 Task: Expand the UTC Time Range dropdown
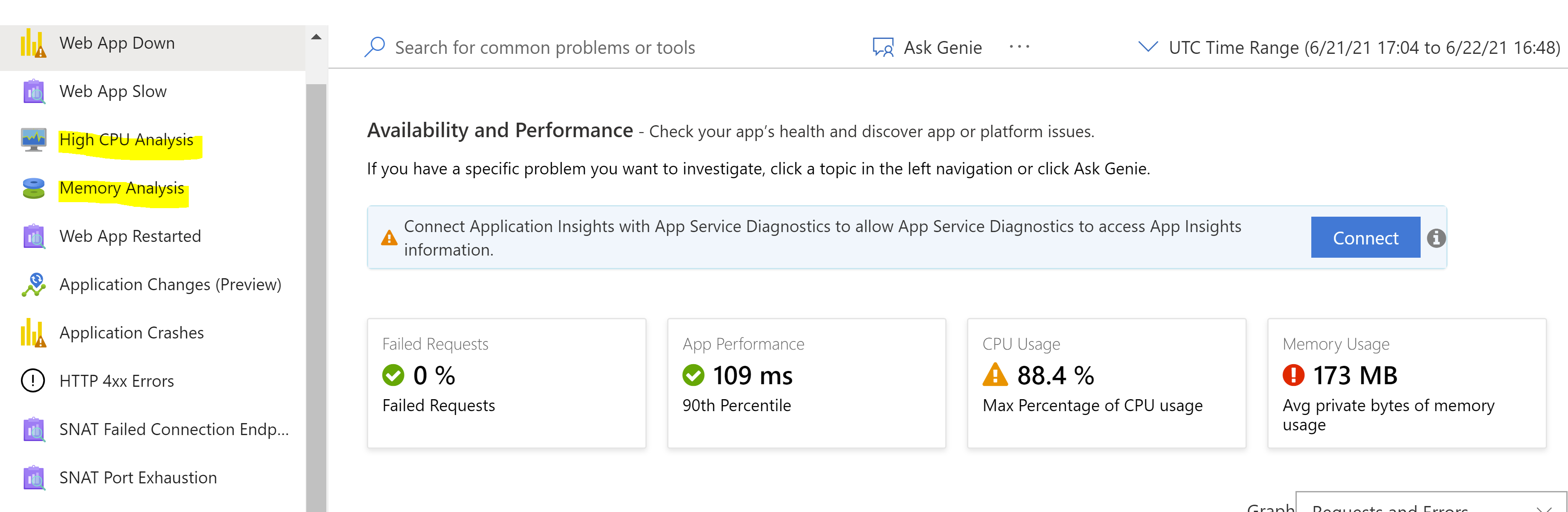(x=1148, y=47)
